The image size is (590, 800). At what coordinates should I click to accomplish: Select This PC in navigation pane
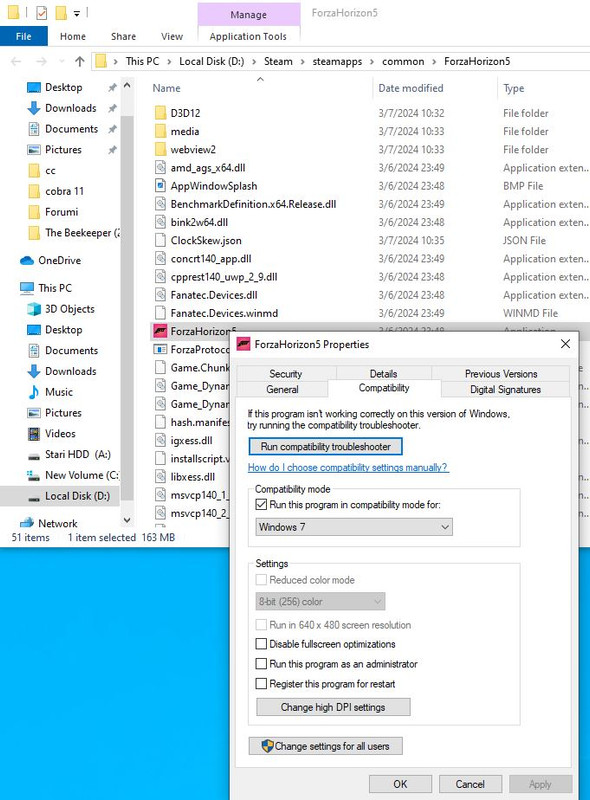[55, 288]
